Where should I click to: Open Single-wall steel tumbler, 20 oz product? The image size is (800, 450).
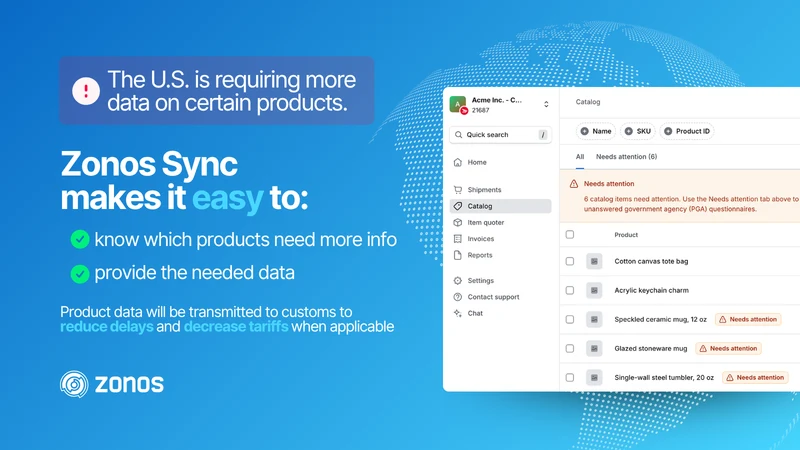point(664,378)
